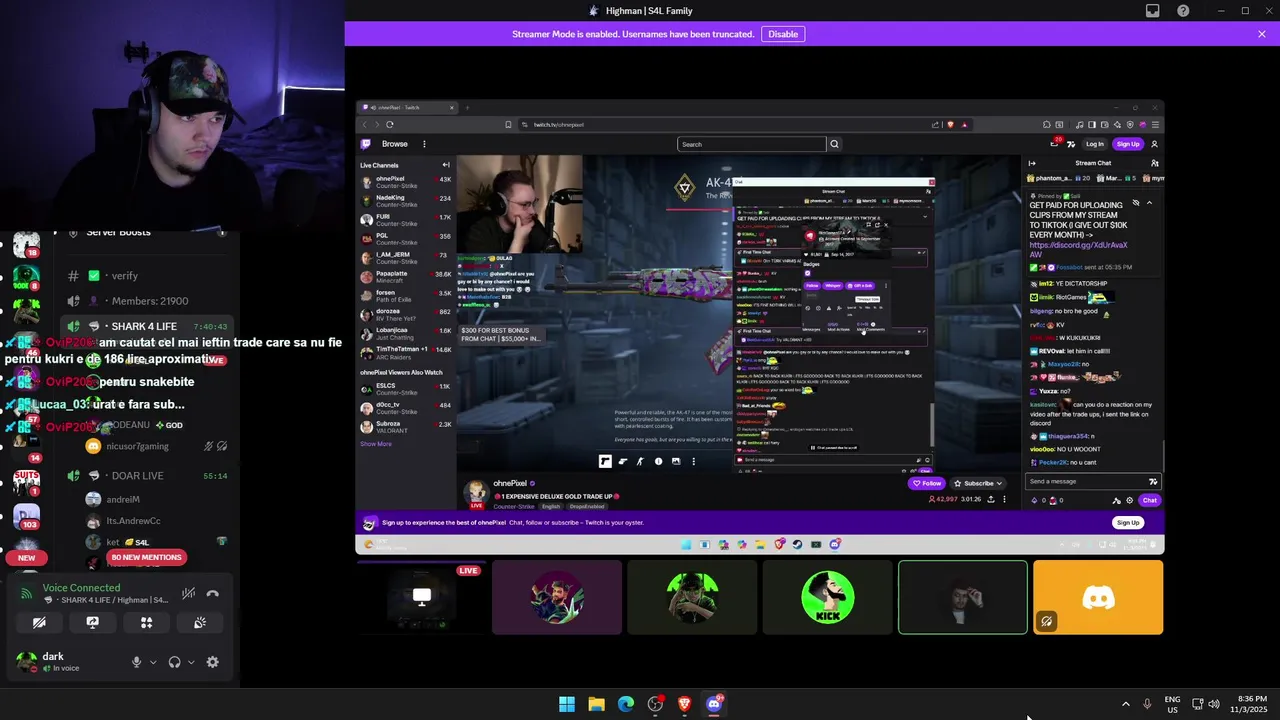The height and width of the screenshot is (720, 1280).
Task: Open the volume tray icon
Action: 1214,704
